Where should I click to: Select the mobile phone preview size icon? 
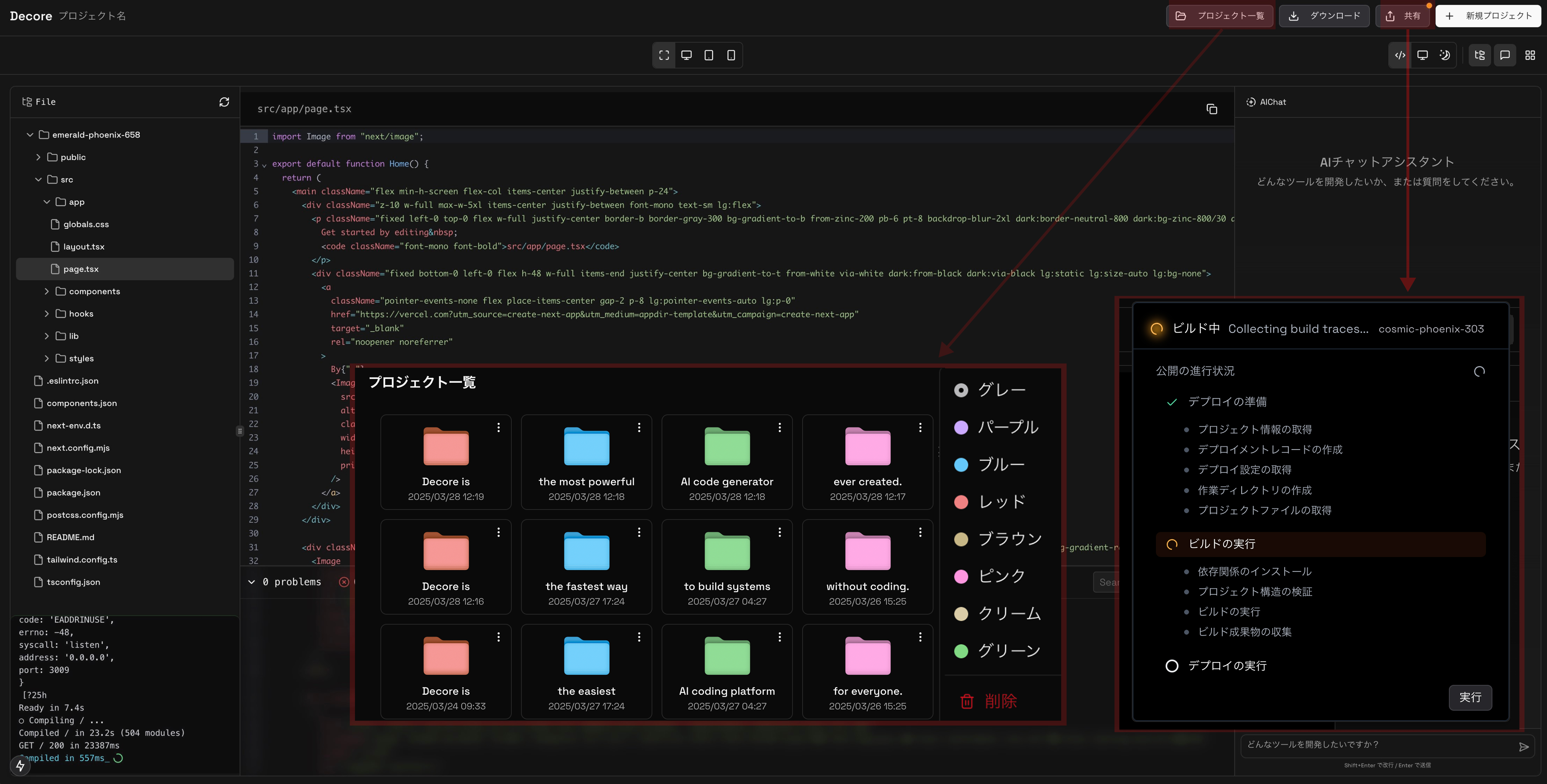[731, 55]
